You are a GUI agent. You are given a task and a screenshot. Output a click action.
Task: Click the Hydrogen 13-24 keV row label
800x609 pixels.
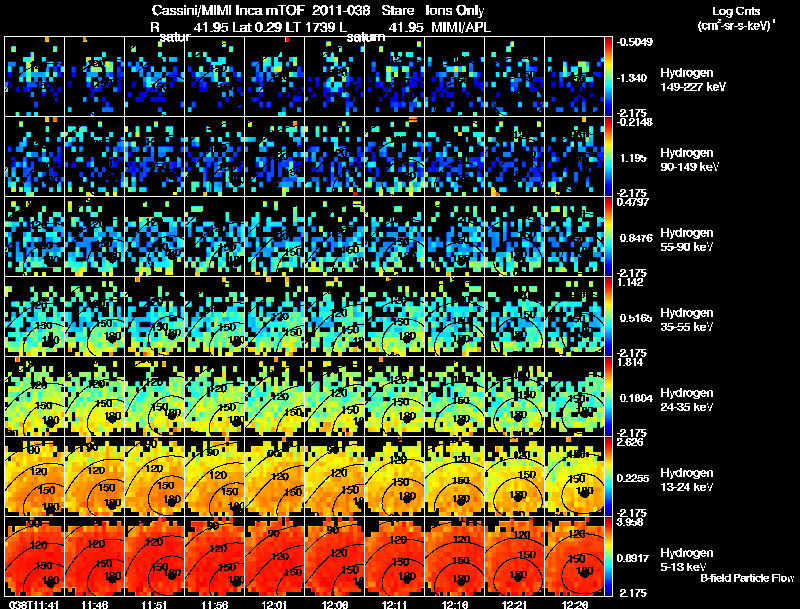(686, 480)
